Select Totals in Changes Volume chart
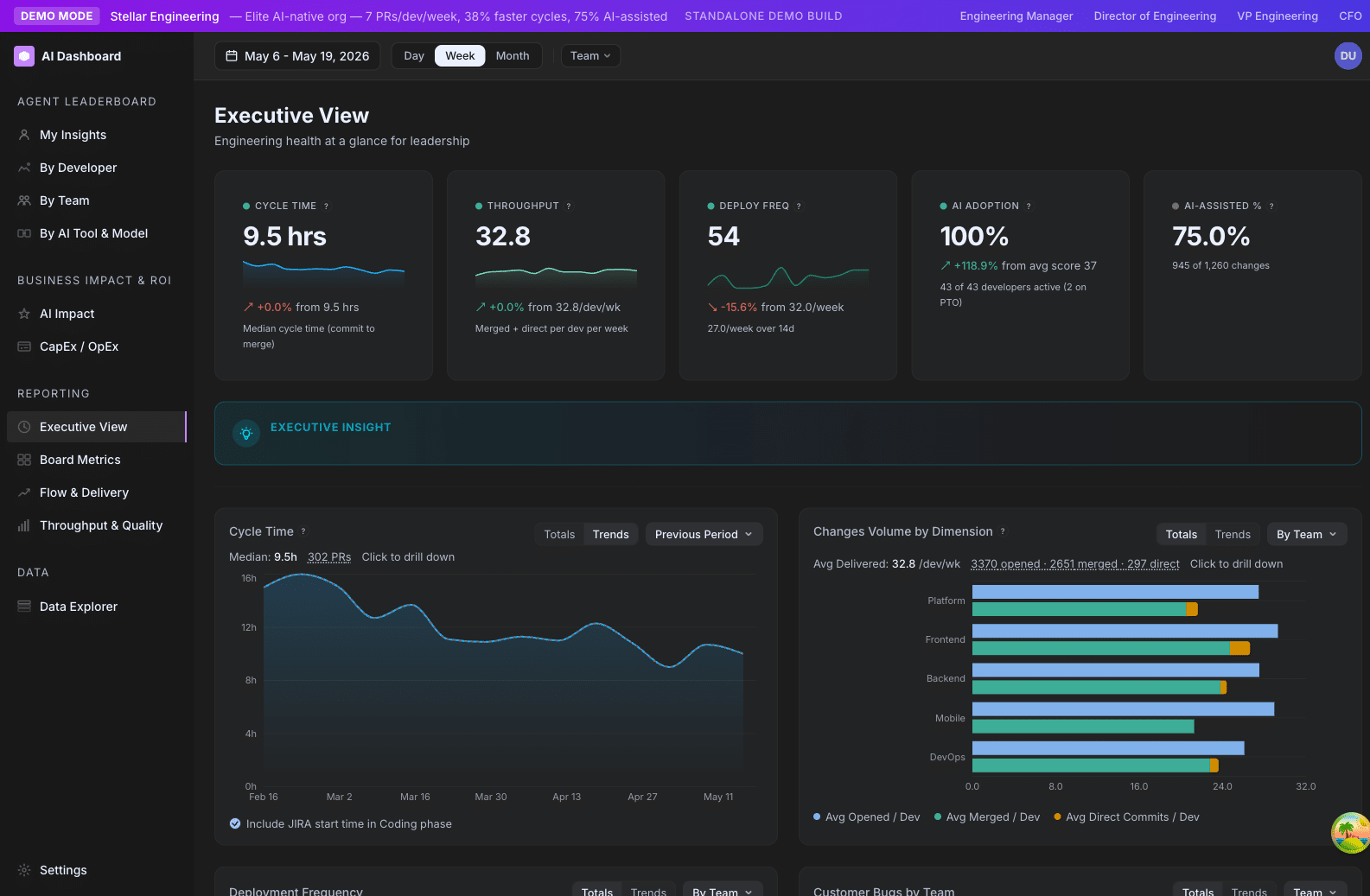Screen dimensions: 1370x896 (1182, 535)
